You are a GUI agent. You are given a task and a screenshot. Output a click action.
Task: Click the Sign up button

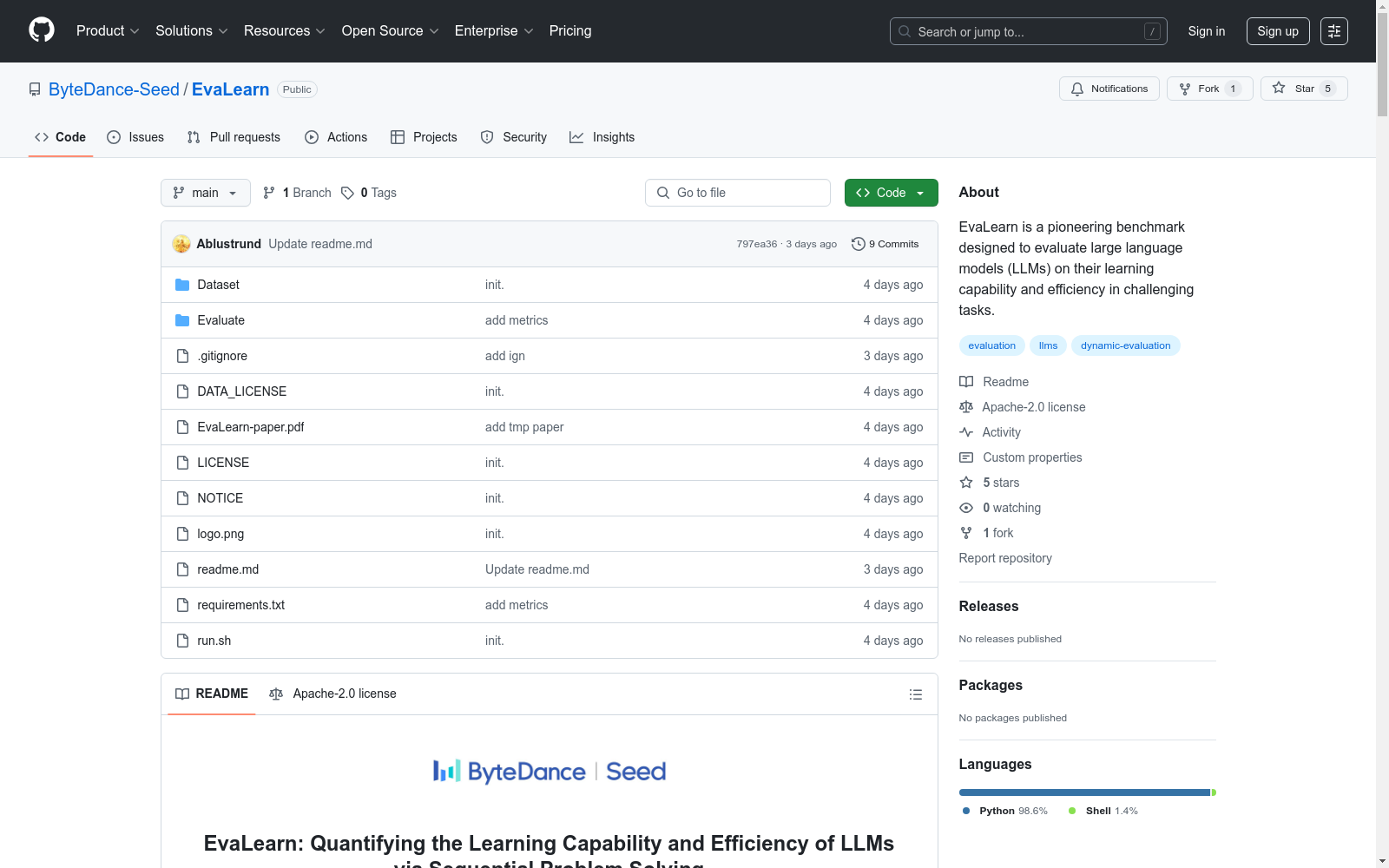1278,31
